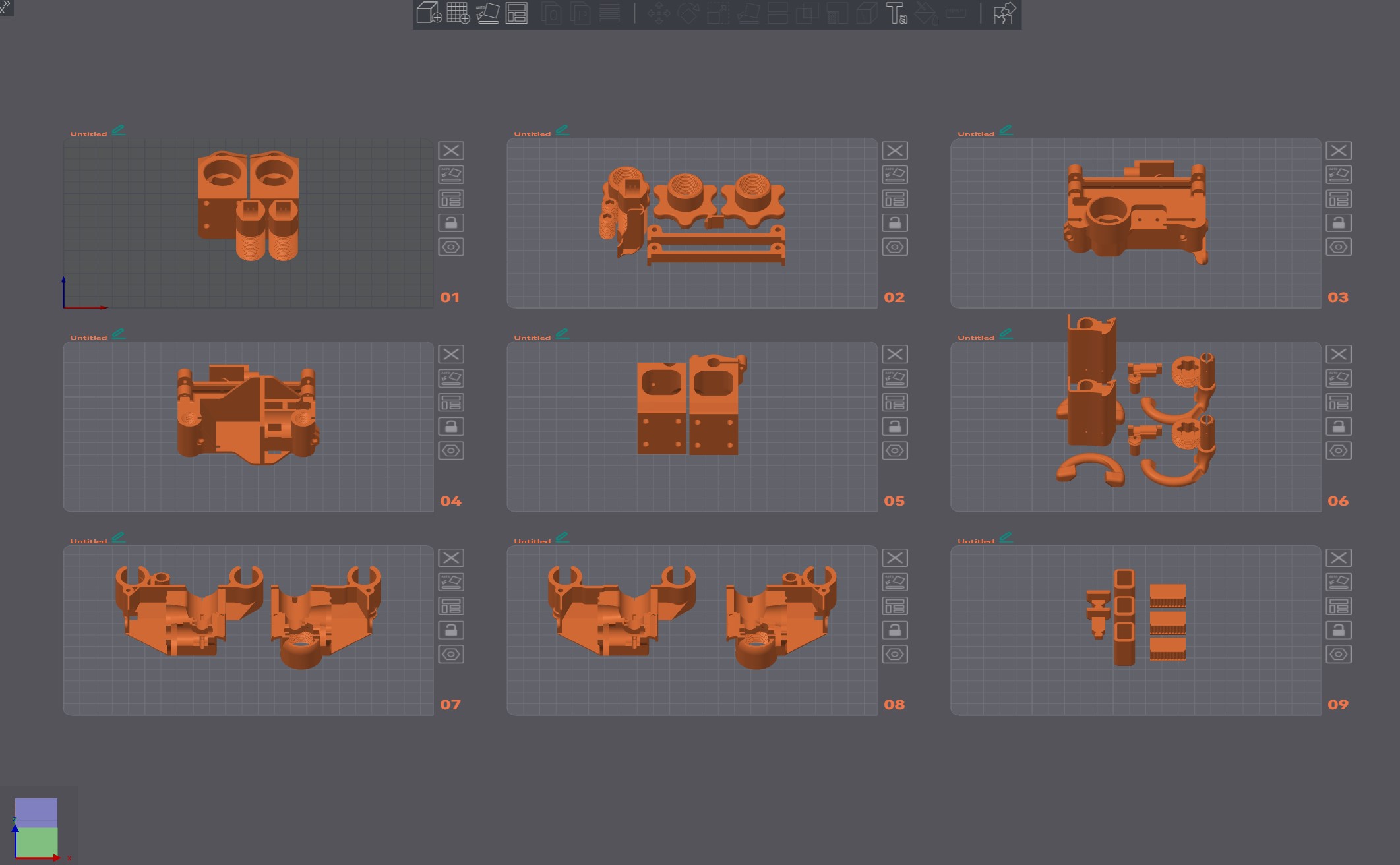
Task: Arrange objects on plate 05
Action: tap(895, 402)
